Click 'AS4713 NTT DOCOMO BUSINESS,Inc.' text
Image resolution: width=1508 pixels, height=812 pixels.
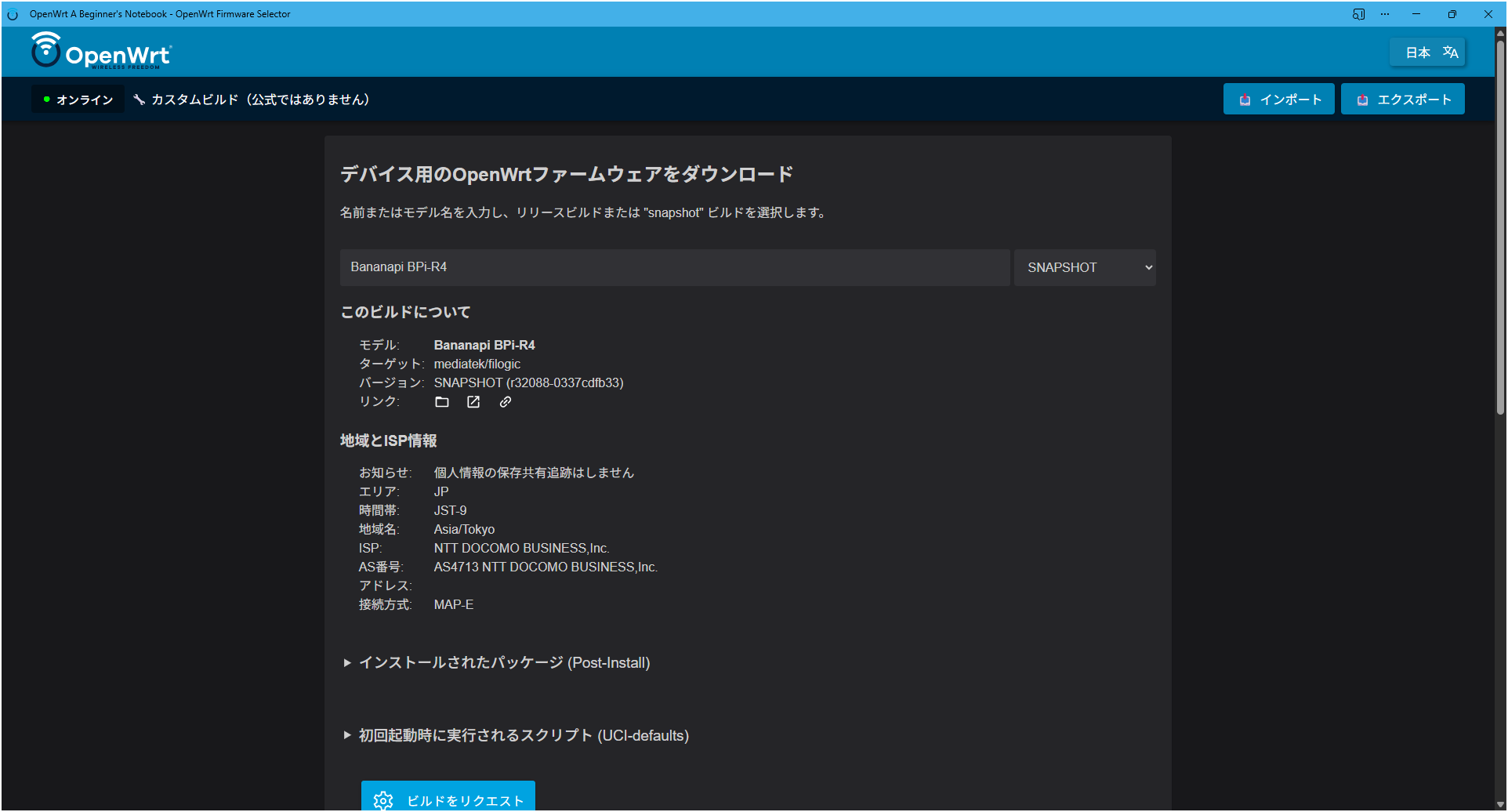click(546, 567)
